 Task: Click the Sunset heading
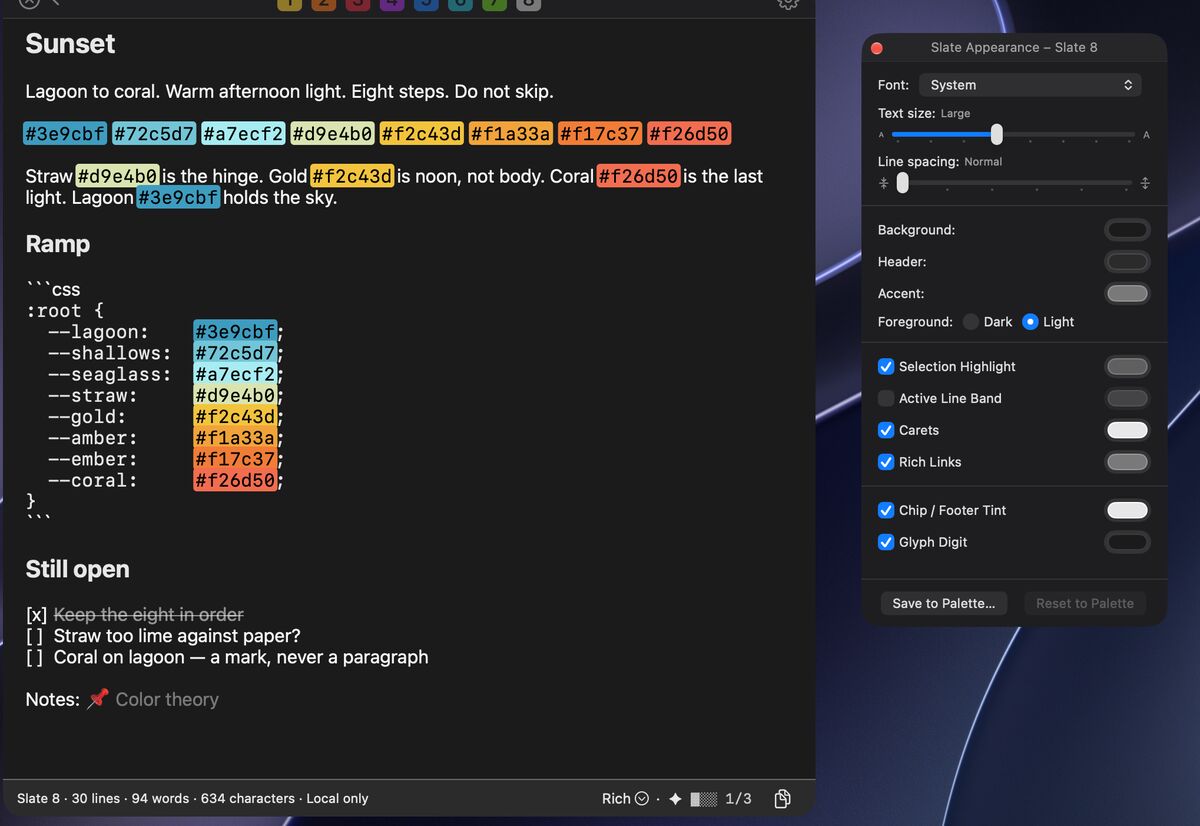pyautogui.click(x=70, y=44)
